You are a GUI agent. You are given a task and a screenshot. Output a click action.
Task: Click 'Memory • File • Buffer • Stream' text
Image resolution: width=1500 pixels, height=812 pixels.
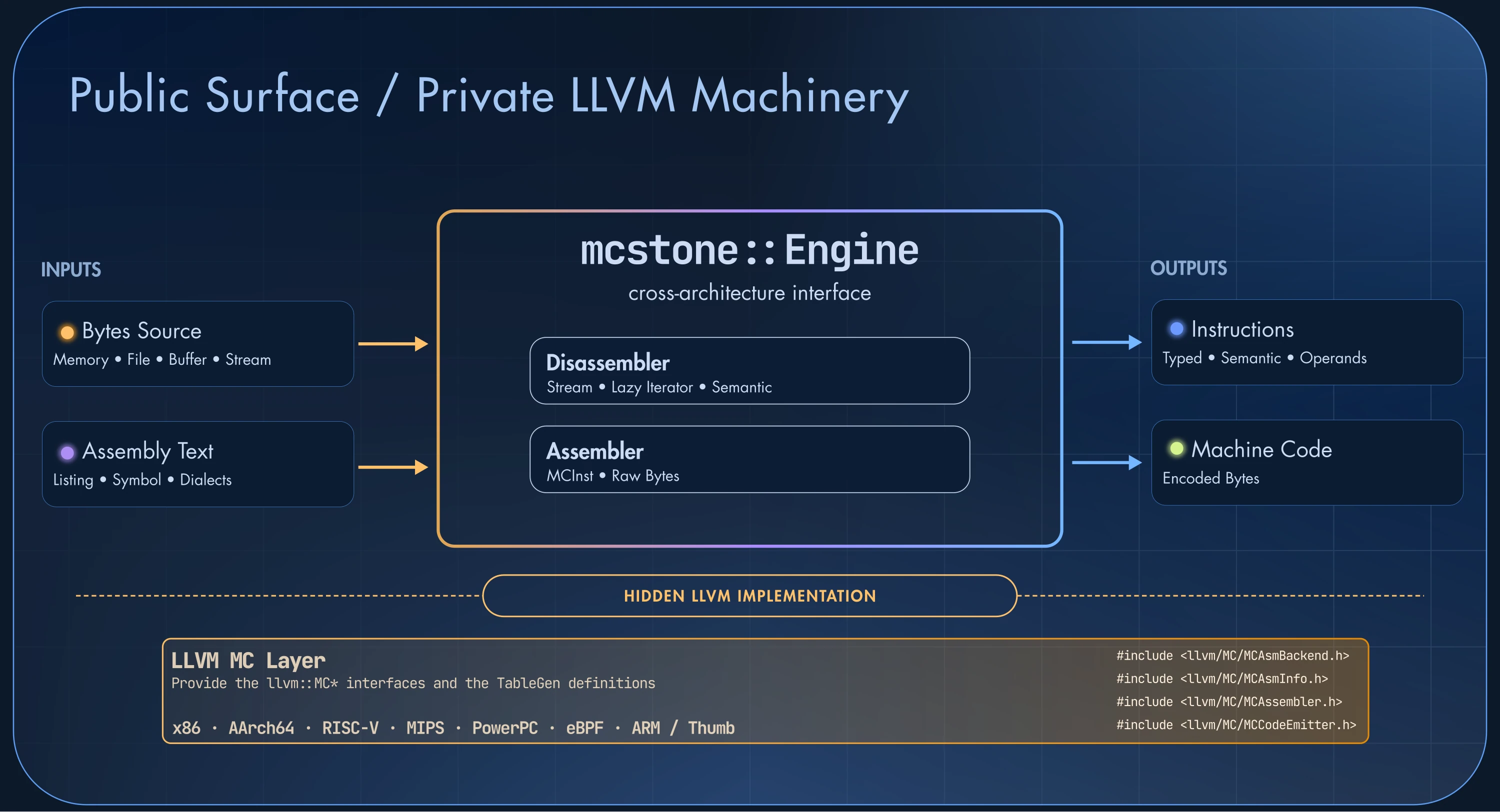pyautogui.click(x=162, y=360)
